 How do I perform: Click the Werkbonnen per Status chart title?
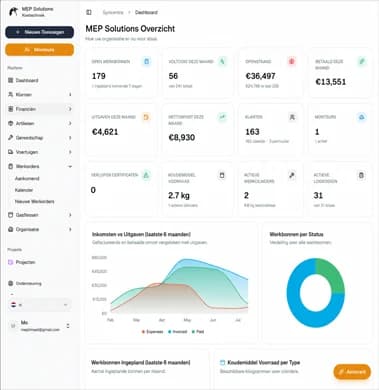click(x=296, y=234)
